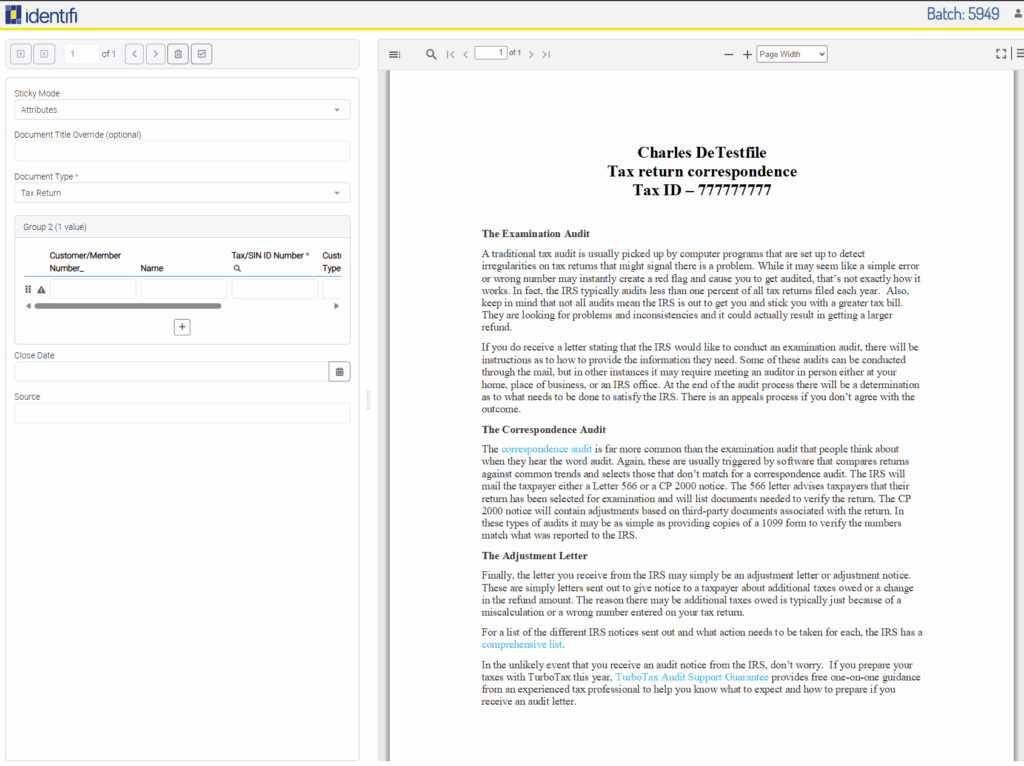
Task: Go to next document with right chevron button
Action: click(x=155, y=54)
